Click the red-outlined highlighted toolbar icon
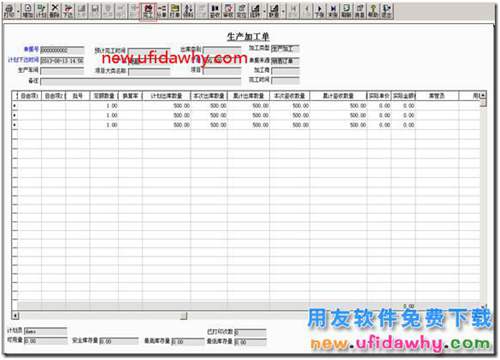 pos(148,11)
